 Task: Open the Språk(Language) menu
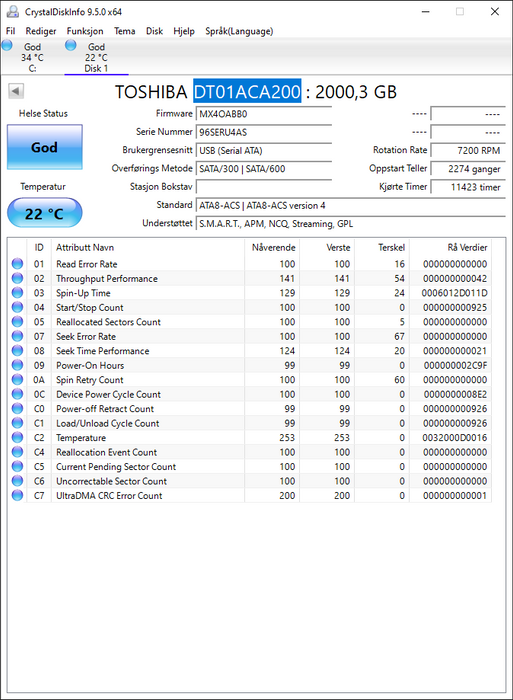click(x=239, y=31)
